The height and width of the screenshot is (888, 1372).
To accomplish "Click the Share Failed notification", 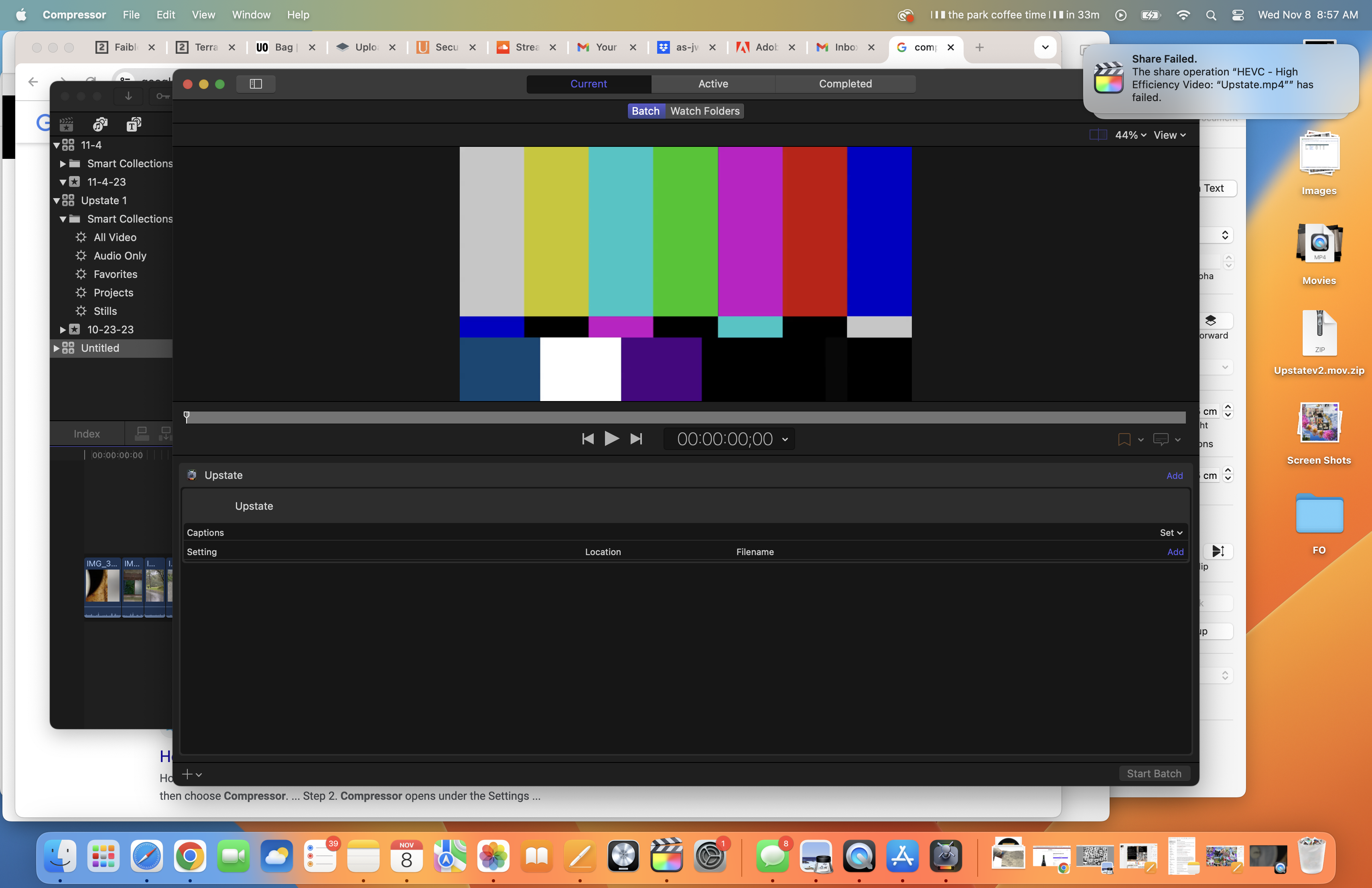I will click(x=1221, y=78).
